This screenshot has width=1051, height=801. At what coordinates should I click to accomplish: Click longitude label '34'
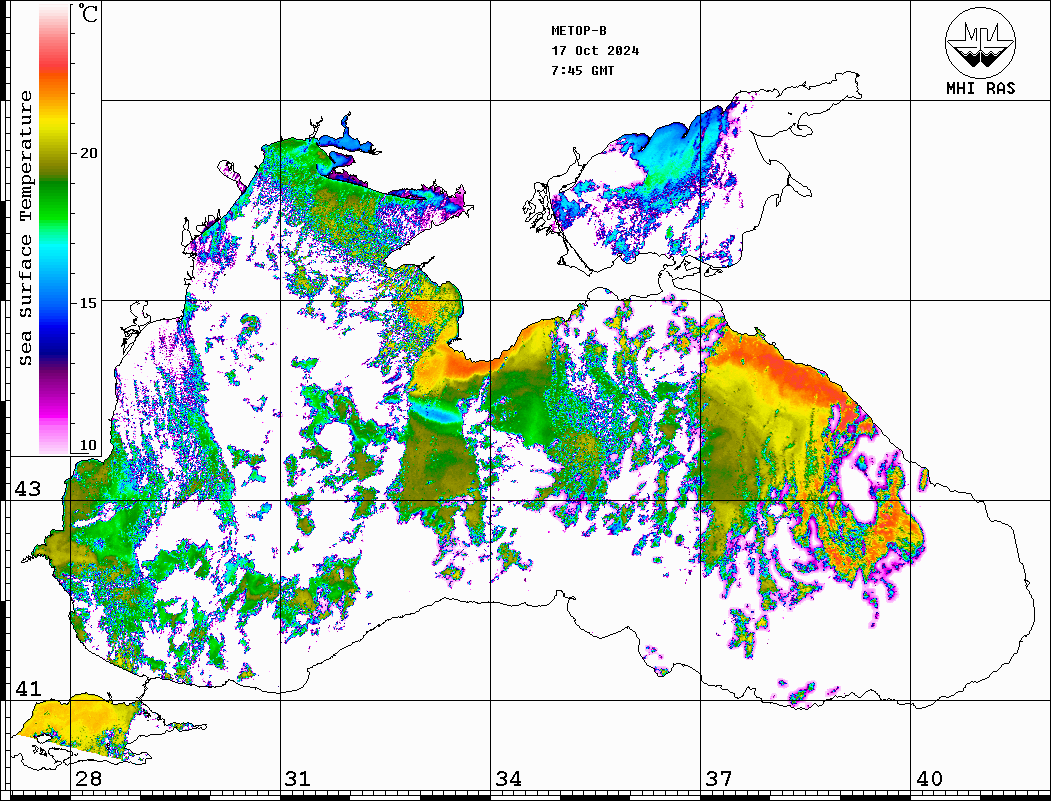click(509, 779)
